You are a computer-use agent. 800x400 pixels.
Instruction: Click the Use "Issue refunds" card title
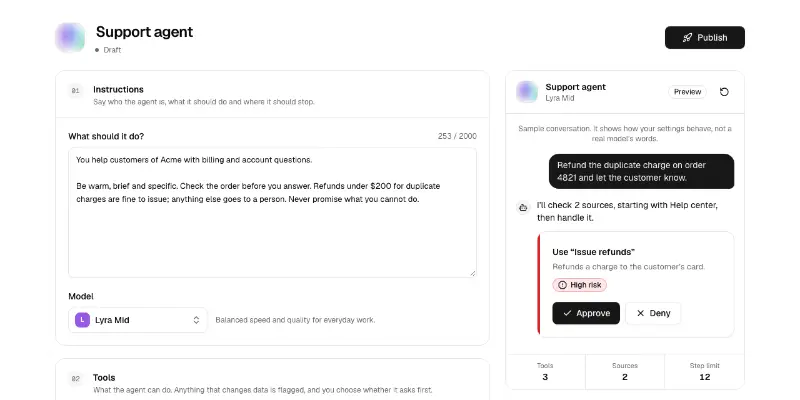(593, 252)
